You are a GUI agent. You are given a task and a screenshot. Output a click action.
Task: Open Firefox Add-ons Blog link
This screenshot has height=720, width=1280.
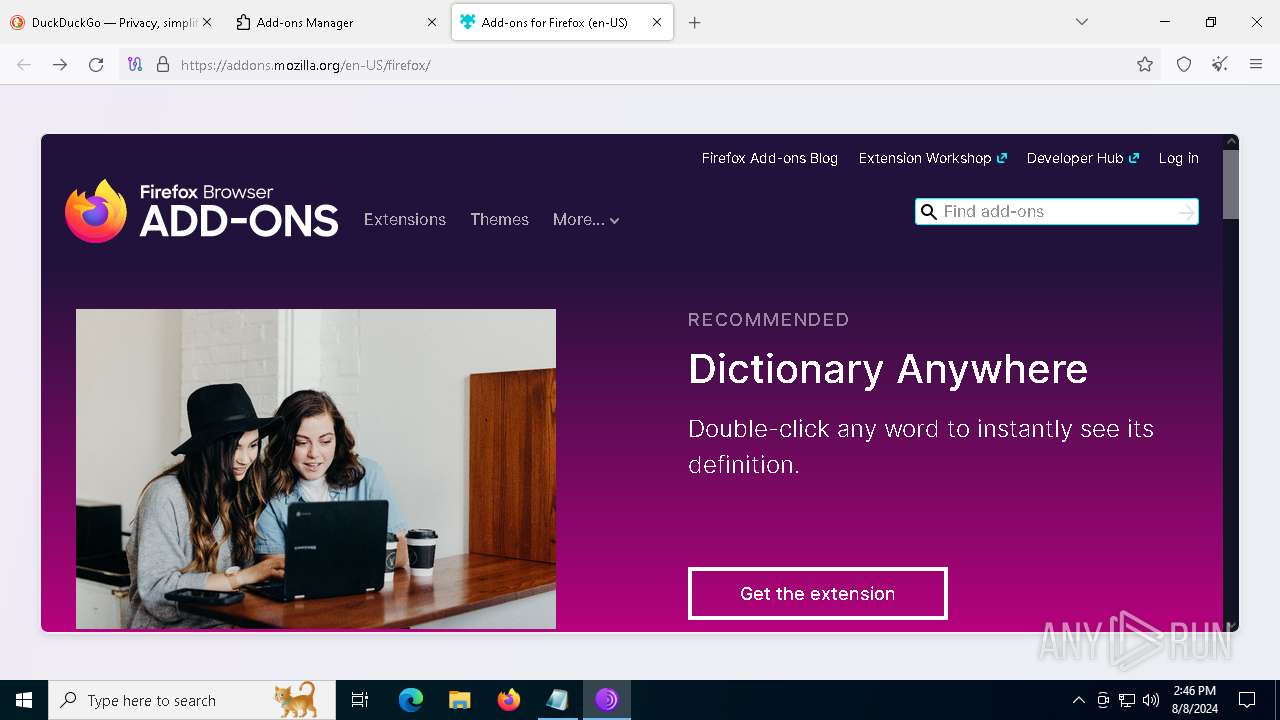point(770,158)
